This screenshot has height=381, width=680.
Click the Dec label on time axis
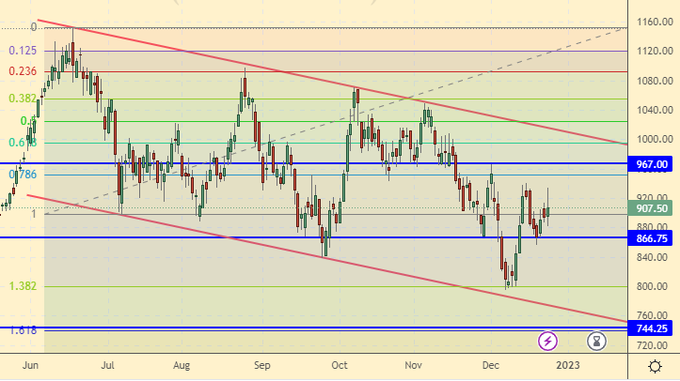[x=490, y=365]
